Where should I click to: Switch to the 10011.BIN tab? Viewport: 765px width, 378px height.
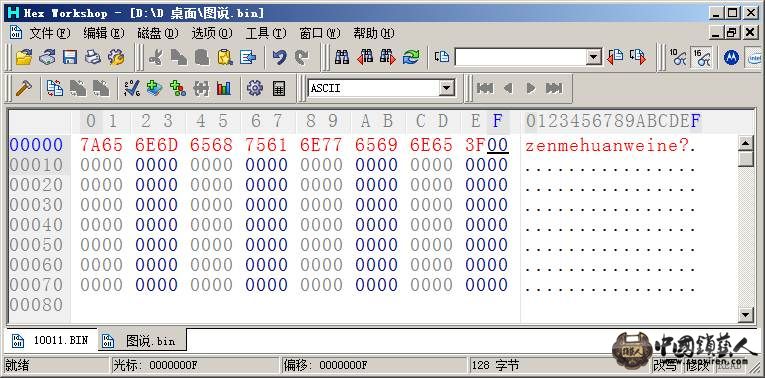pyautogui.click(x=51, y=340)
